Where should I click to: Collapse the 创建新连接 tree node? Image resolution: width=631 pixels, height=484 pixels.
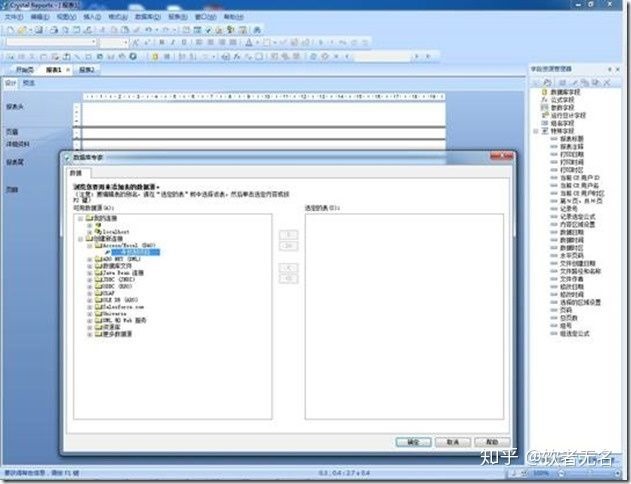pyautogui.click(x=80, y=239)
